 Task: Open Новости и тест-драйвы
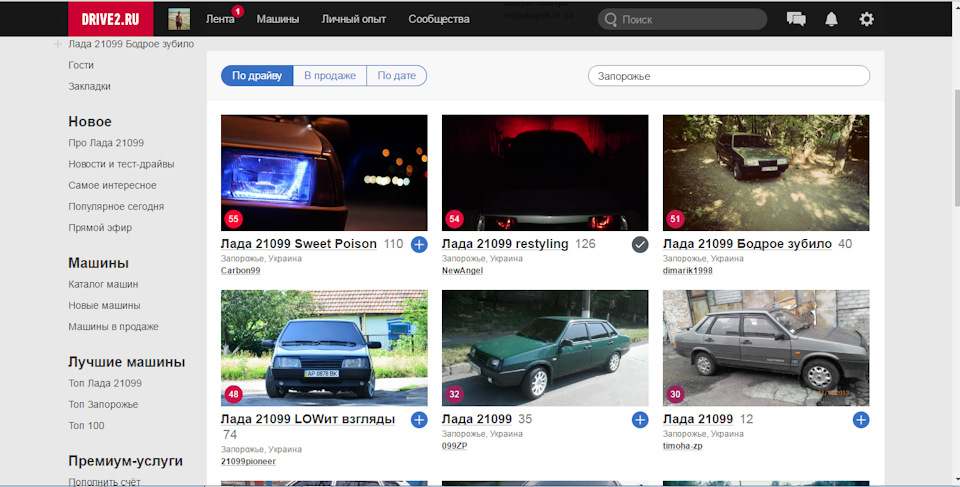click(x=121, y=164)
